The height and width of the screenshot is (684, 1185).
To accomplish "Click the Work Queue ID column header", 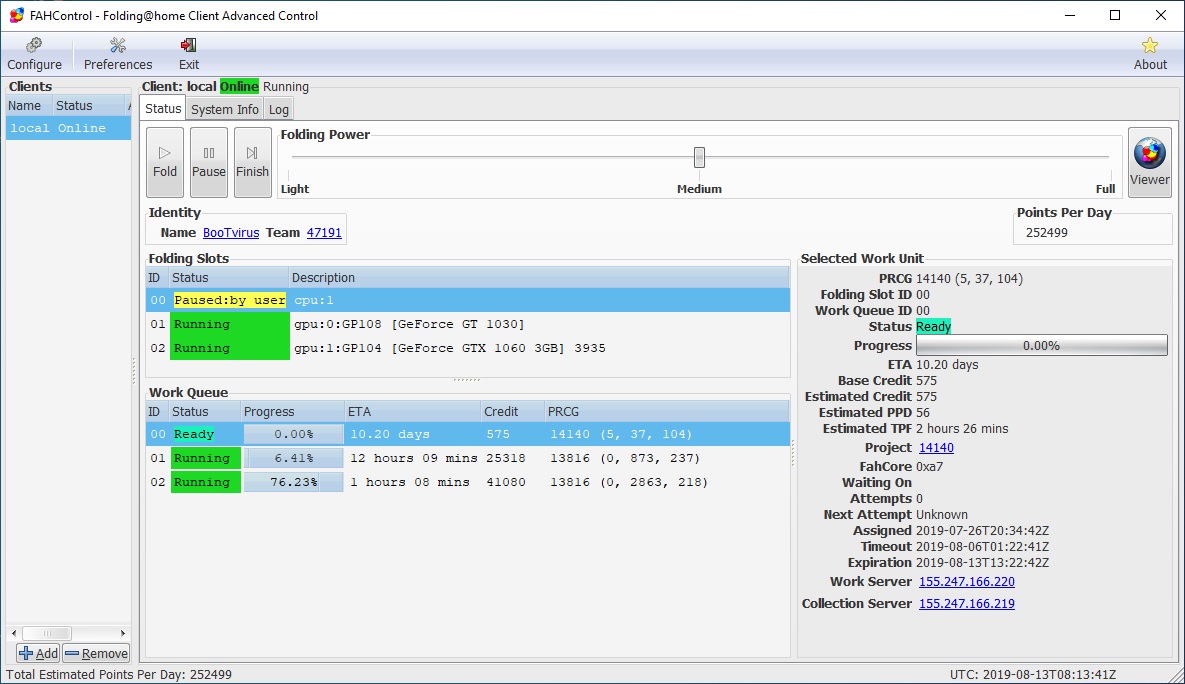I will coord(157,411).
